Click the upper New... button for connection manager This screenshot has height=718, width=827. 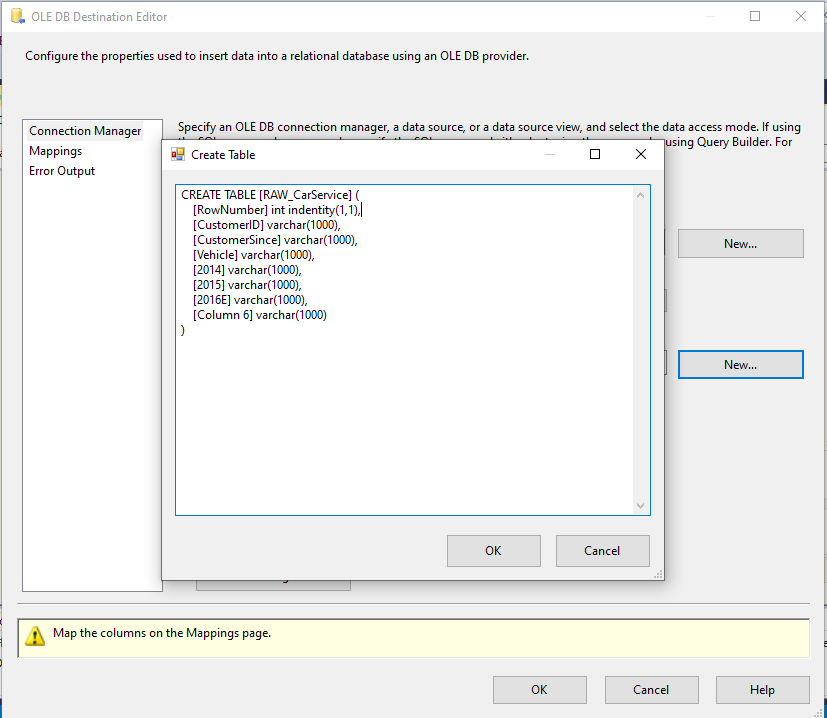[741, 244]
